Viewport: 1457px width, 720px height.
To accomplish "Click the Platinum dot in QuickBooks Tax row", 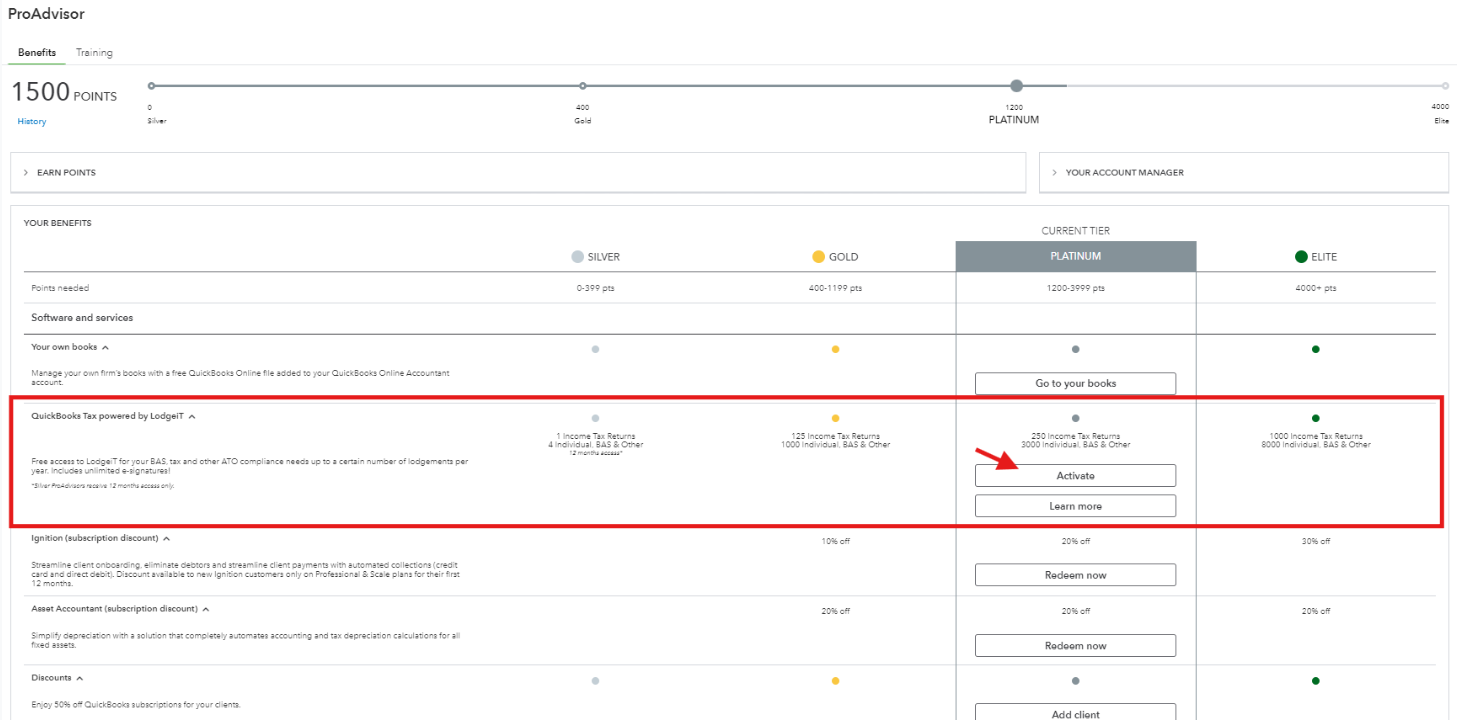I will click(1075, 418).
